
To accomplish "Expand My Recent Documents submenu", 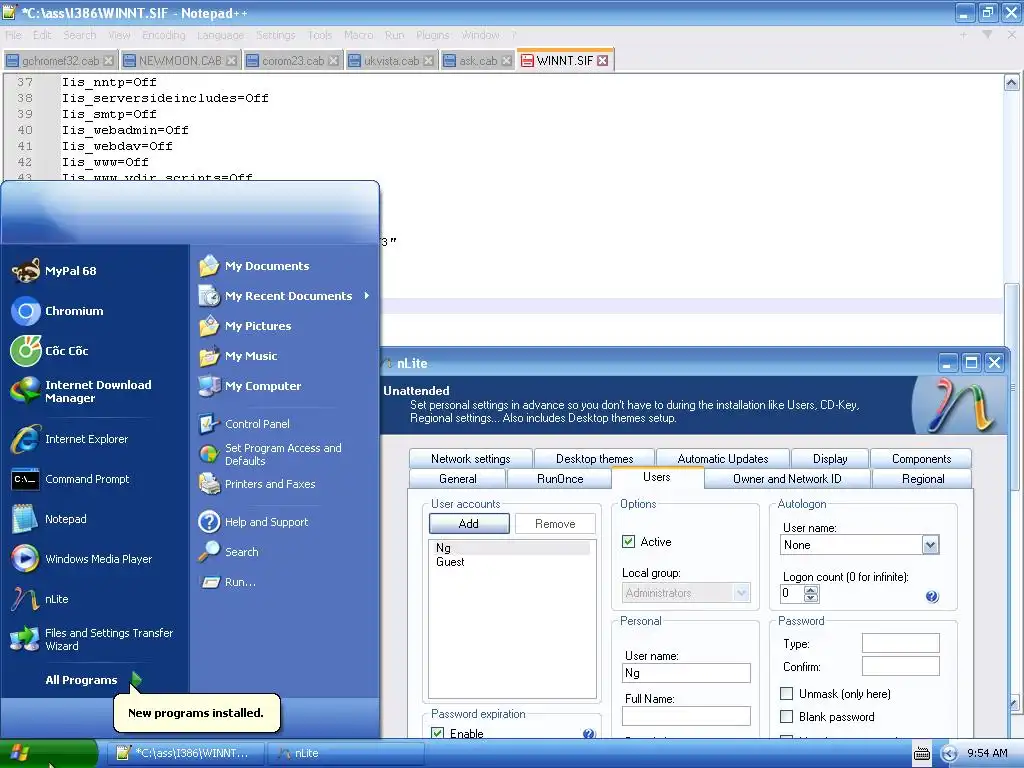I will (x=285, y=296).
